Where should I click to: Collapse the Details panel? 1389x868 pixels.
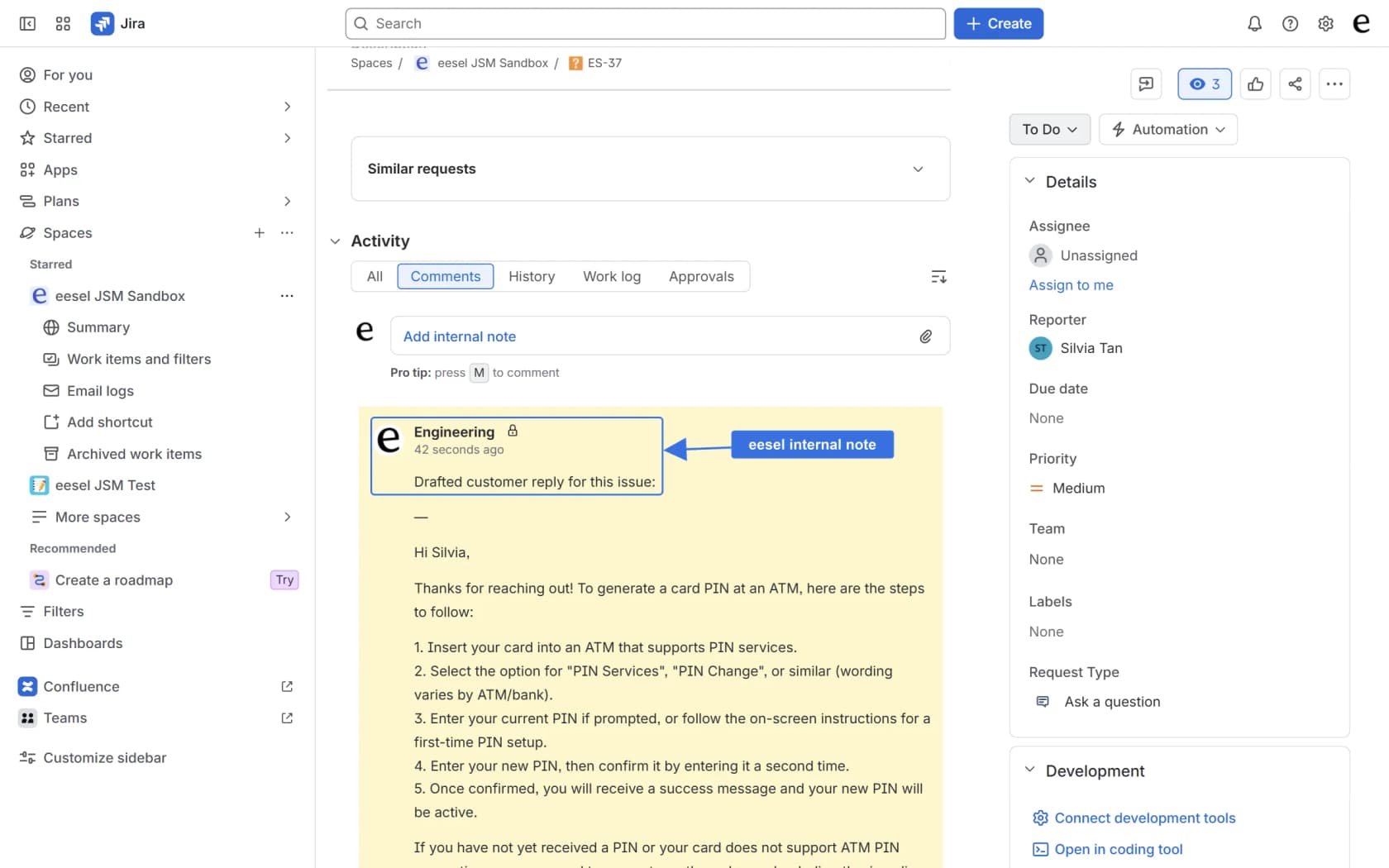(1029, 181)
